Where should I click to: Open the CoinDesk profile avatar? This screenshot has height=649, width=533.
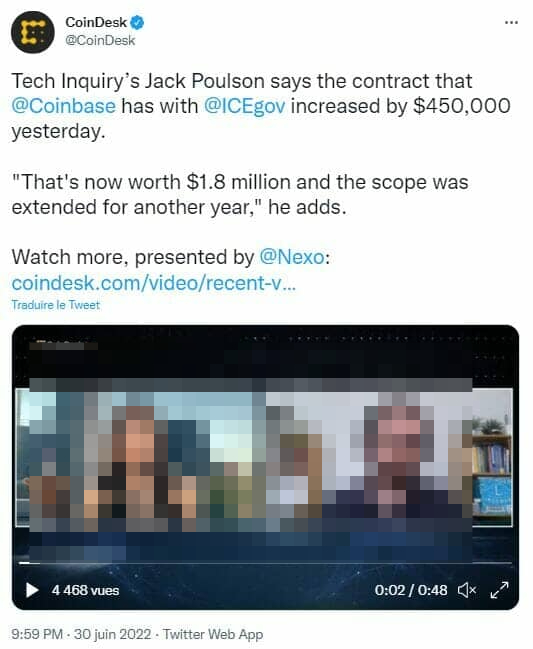click(x=33, y=32)
